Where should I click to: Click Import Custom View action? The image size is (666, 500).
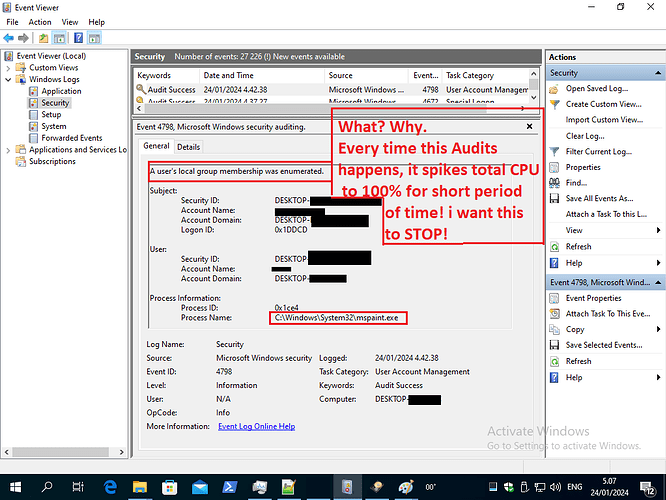(x=604, y=120)
